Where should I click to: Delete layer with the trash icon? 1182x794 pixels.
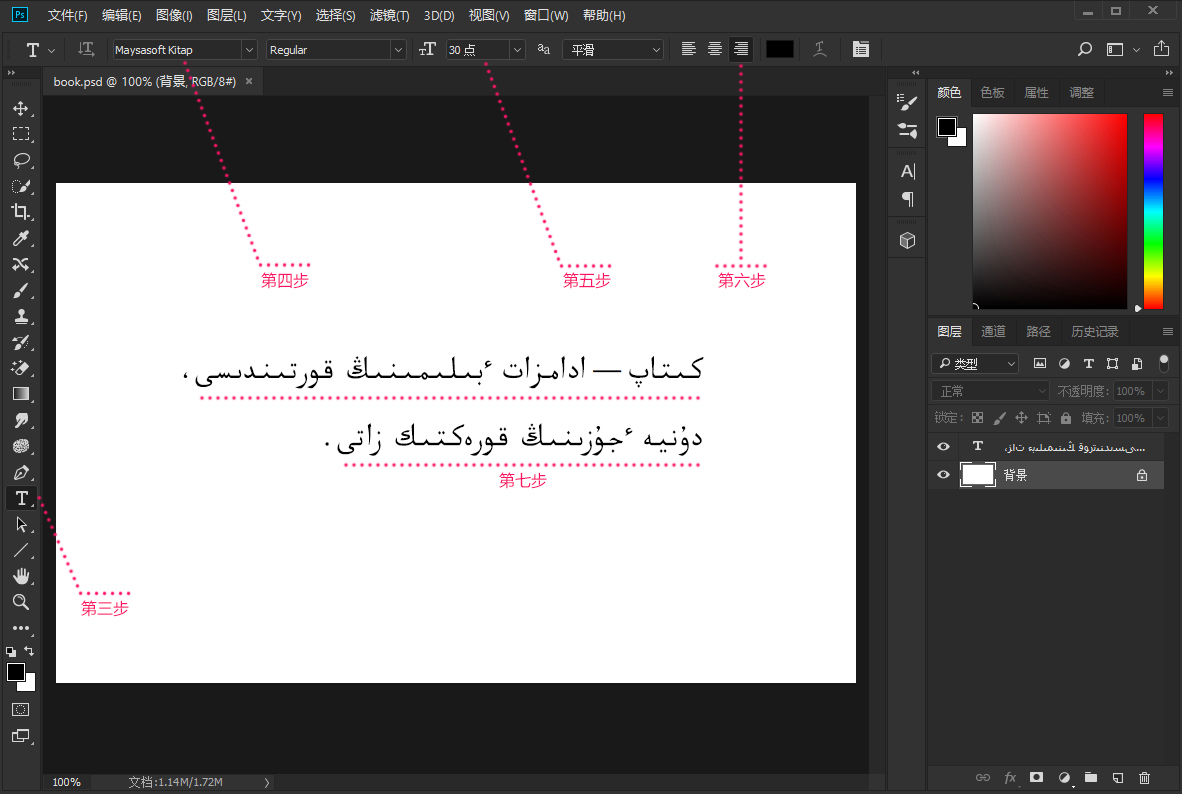point(1144,777)
